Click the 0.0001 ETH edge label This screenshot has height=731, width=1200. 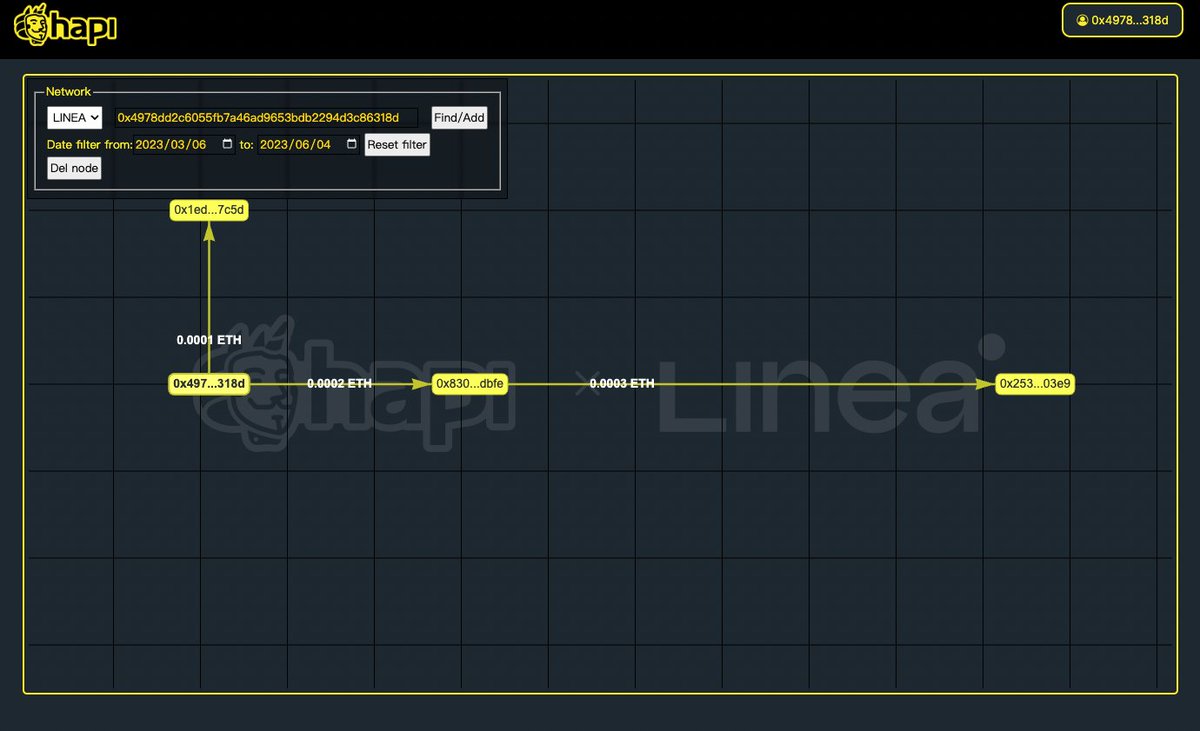coord(209,340)
